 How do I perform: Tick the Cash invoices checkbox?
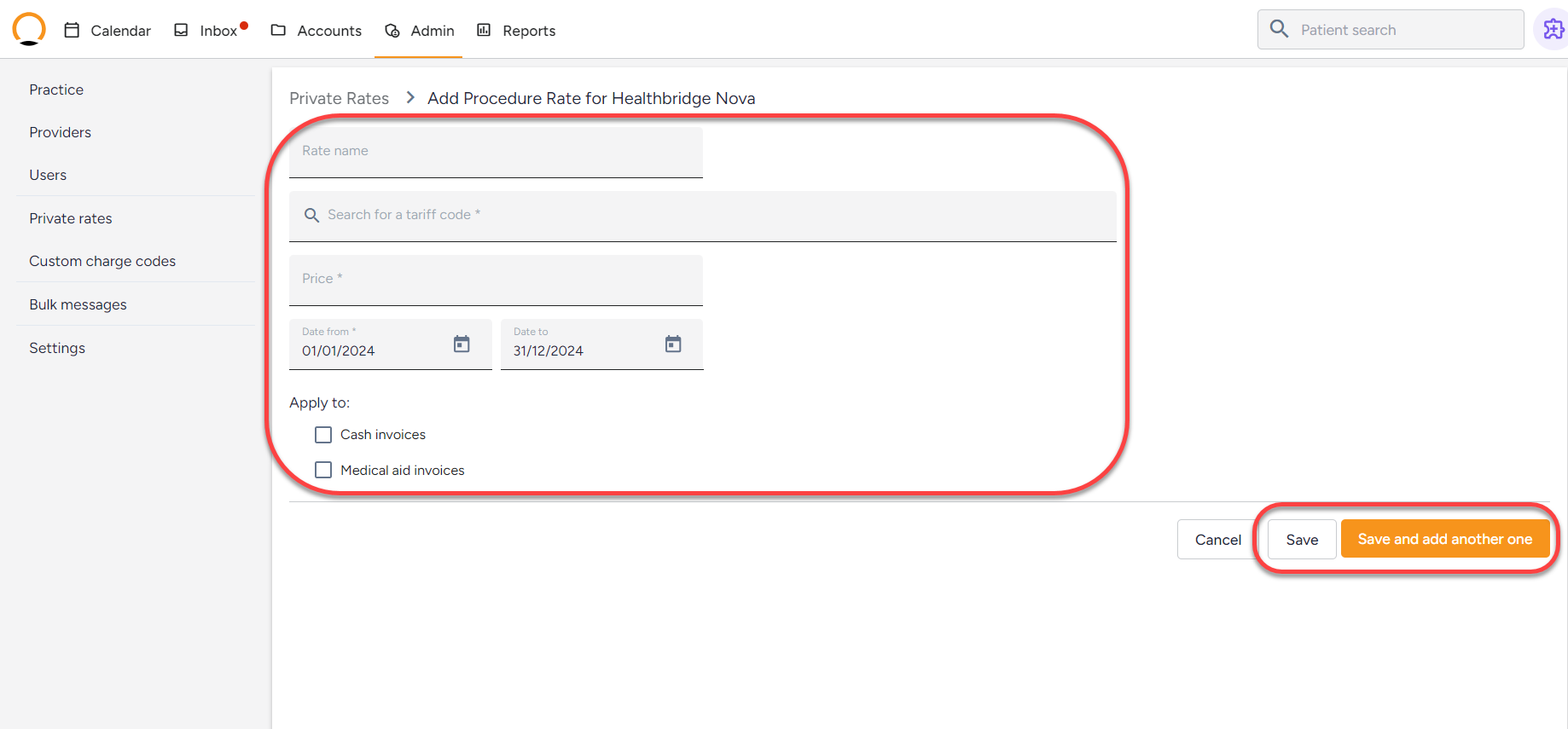pyautogui.click(x=323, y=435)
